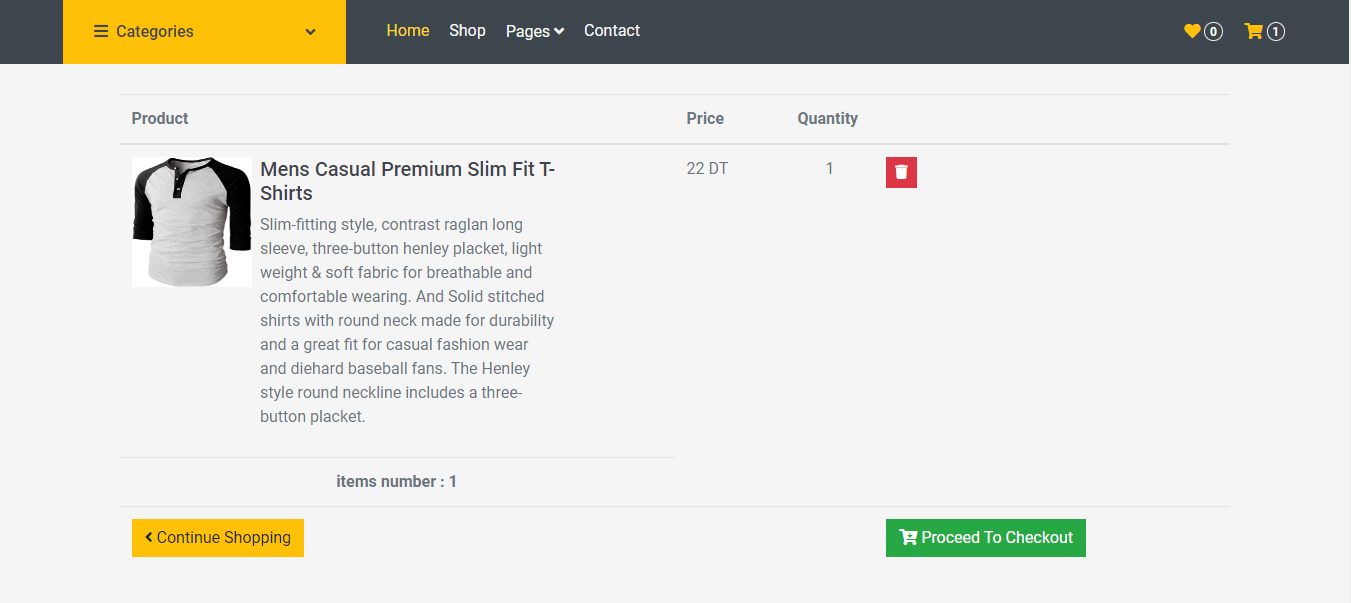Click the hamburger icon in Categories
This screenshot has width=1351, height=603.
(101, 31)
